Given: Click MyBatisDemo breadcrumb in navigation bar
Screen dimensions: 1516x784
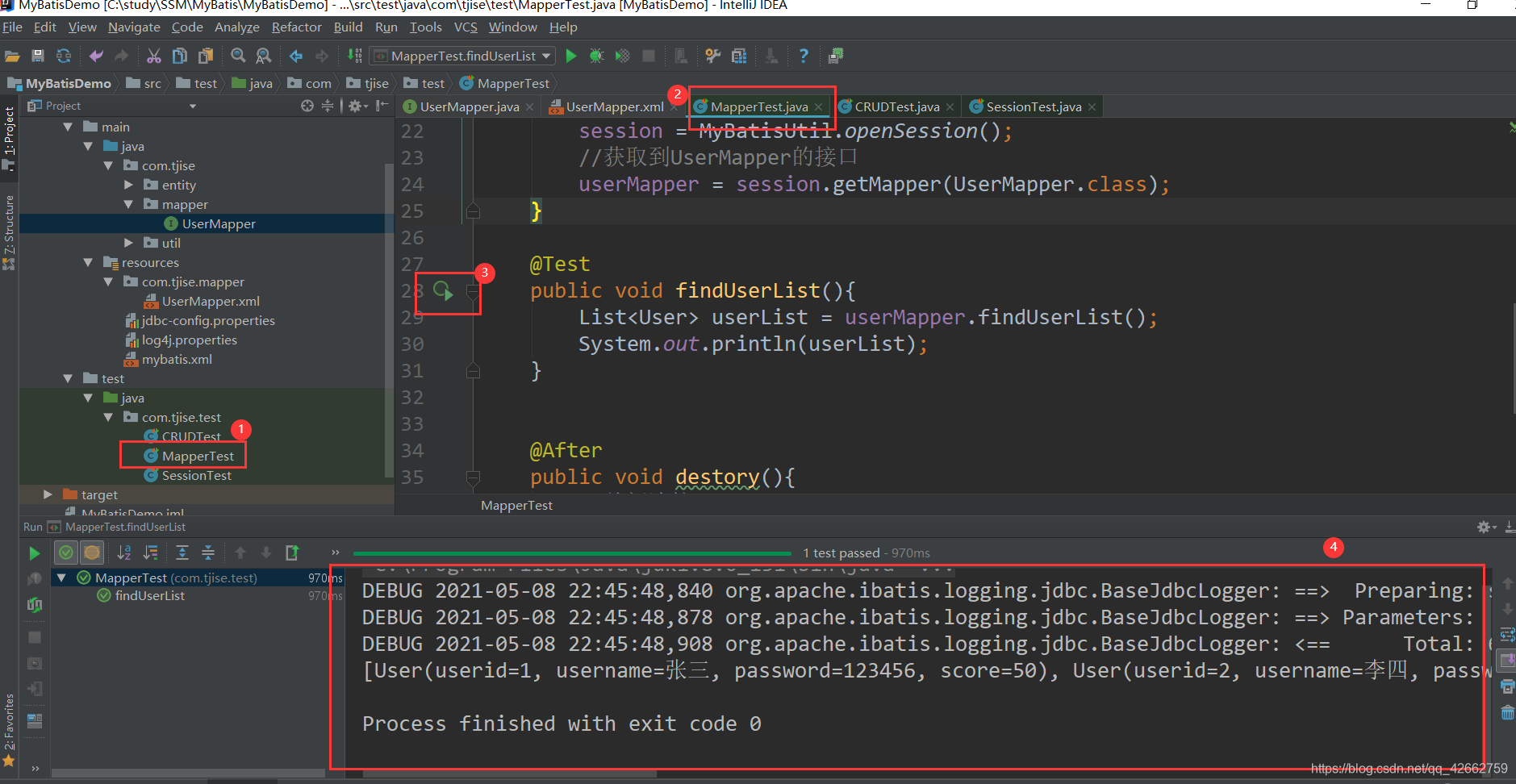Looking at the screenshot, I should [x=60, y=83].
